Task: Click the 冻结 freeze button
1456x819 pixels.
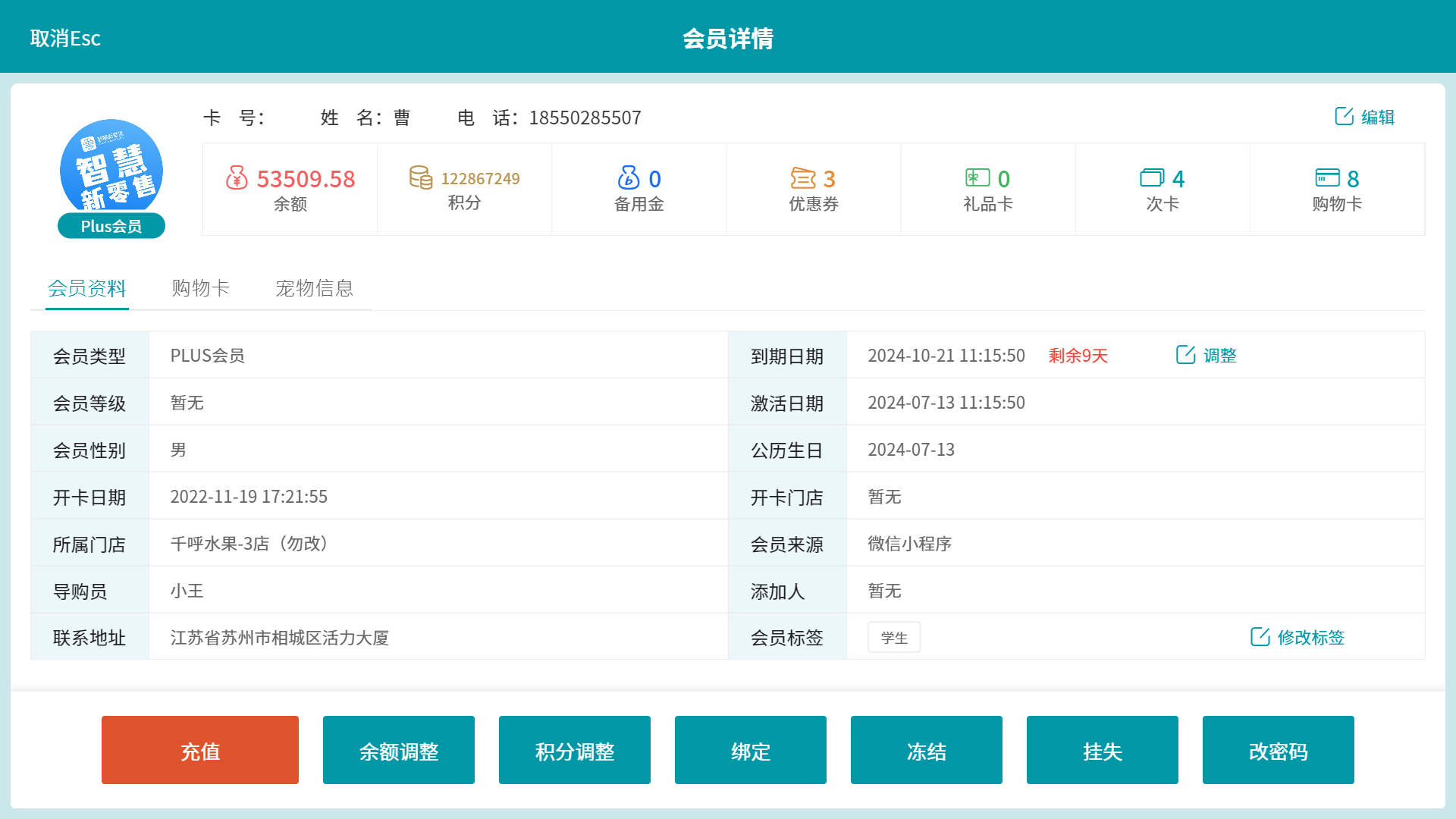Action: [x=927, y=750]
